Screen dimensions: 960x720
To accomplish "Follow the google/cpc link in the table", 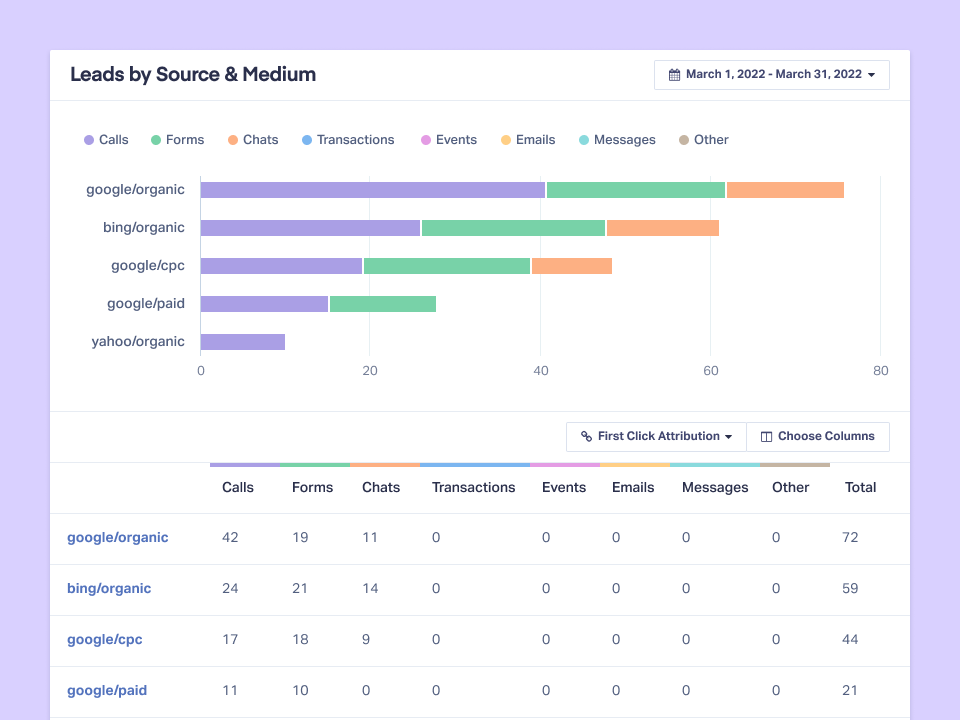I will click(104, 639).
